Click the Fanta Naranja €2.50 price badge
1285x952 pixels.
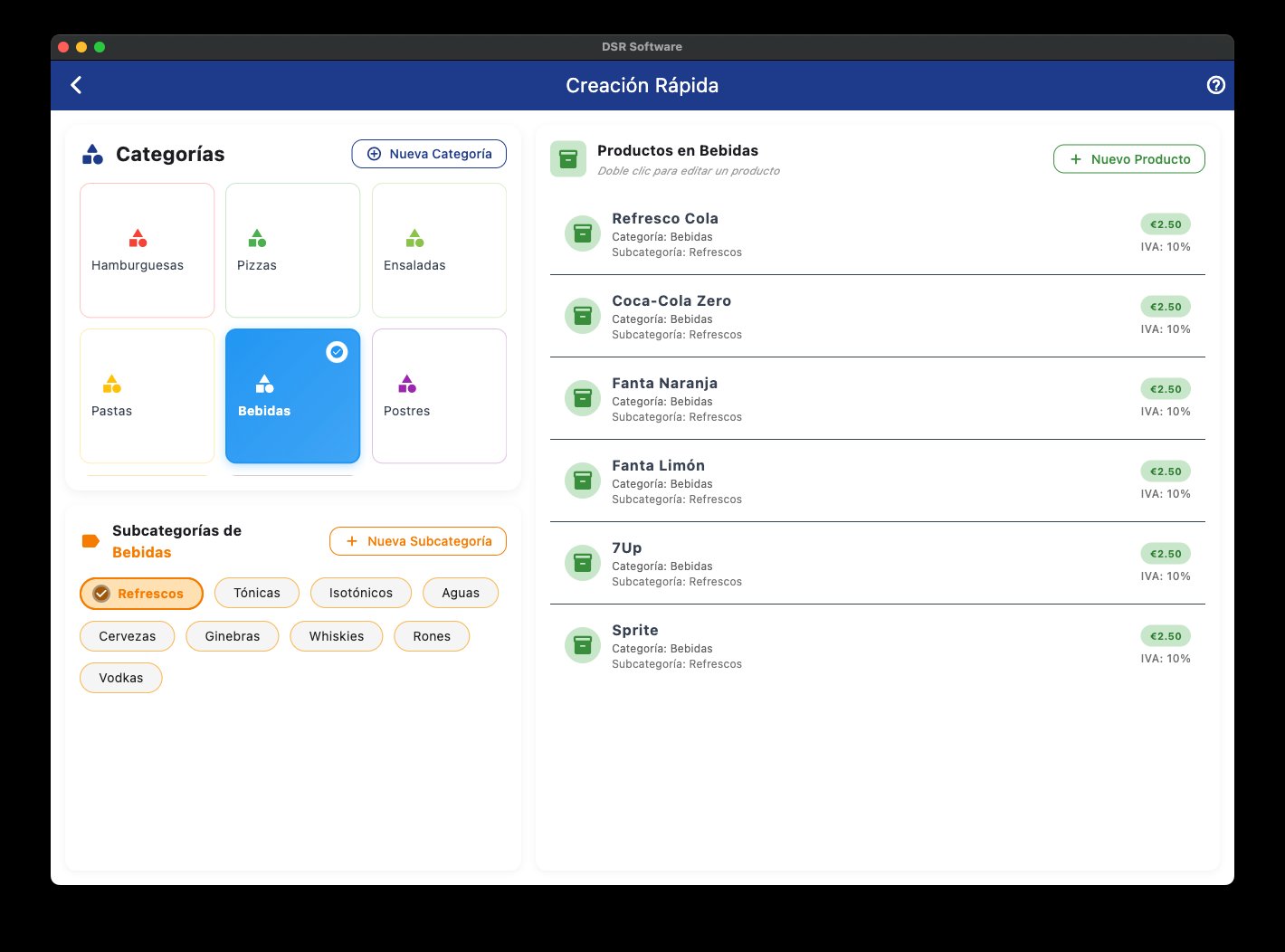coord(1165,389)
